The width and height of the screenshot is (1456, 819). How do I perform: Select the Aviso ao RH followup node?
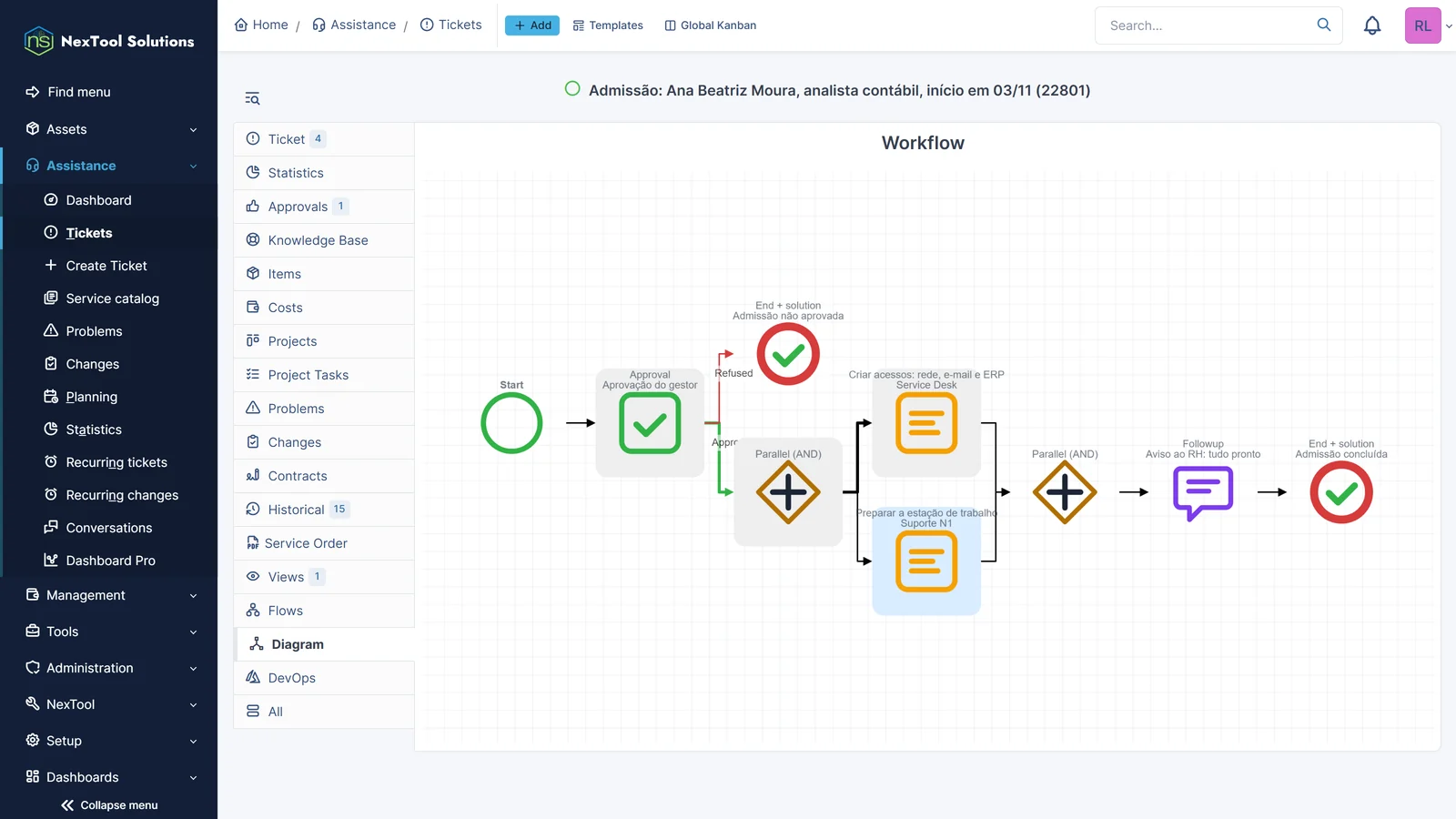(1203, 492)
